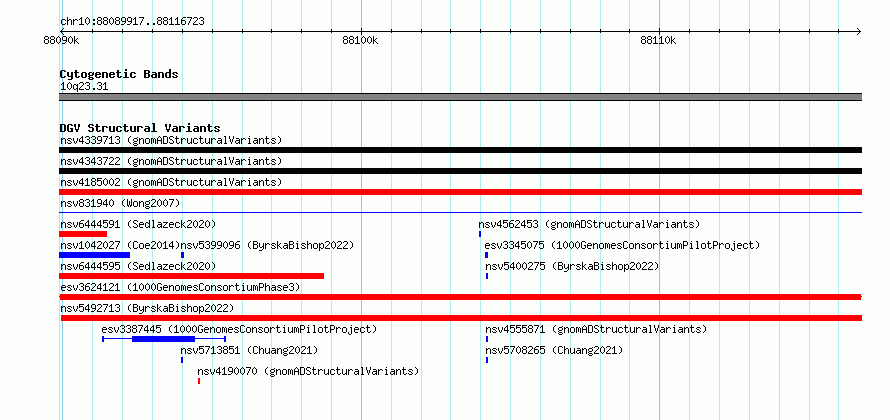This screenshot has height=420, width=890.
Task: Open the nsv5400275 (ByrskaBishop2022) label
Action: coord(572,266)
